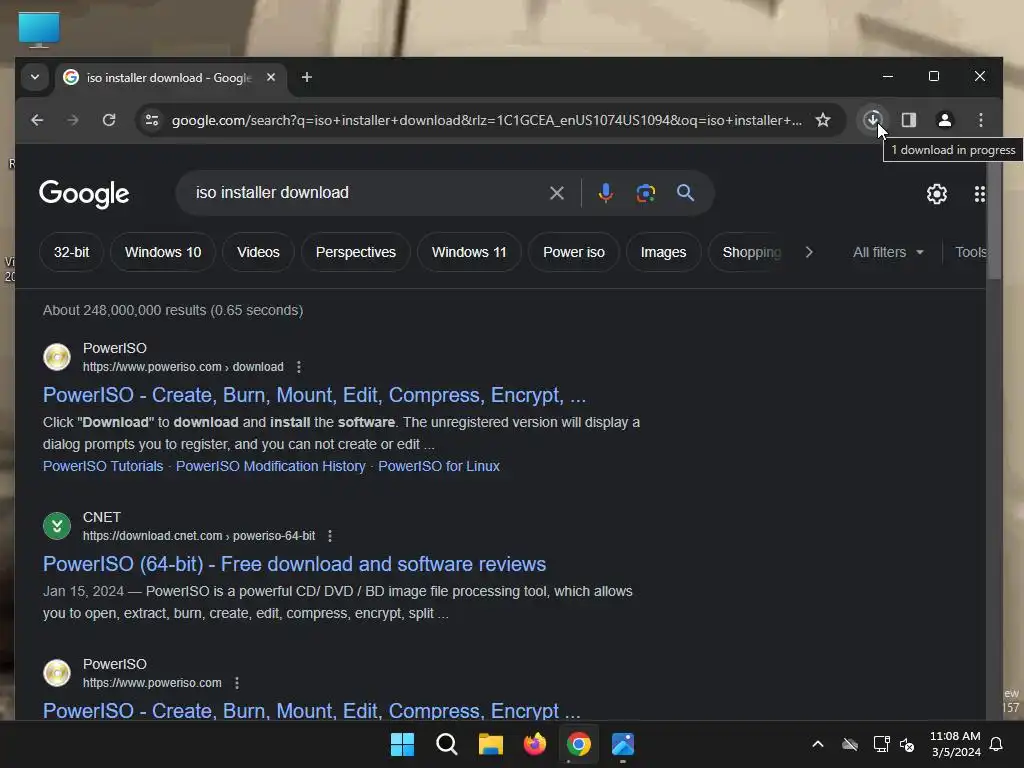The height and width of the screenshot is (768, 1024).
Task: Open the Windows Start menu
Action: click(x=402, y=744)
